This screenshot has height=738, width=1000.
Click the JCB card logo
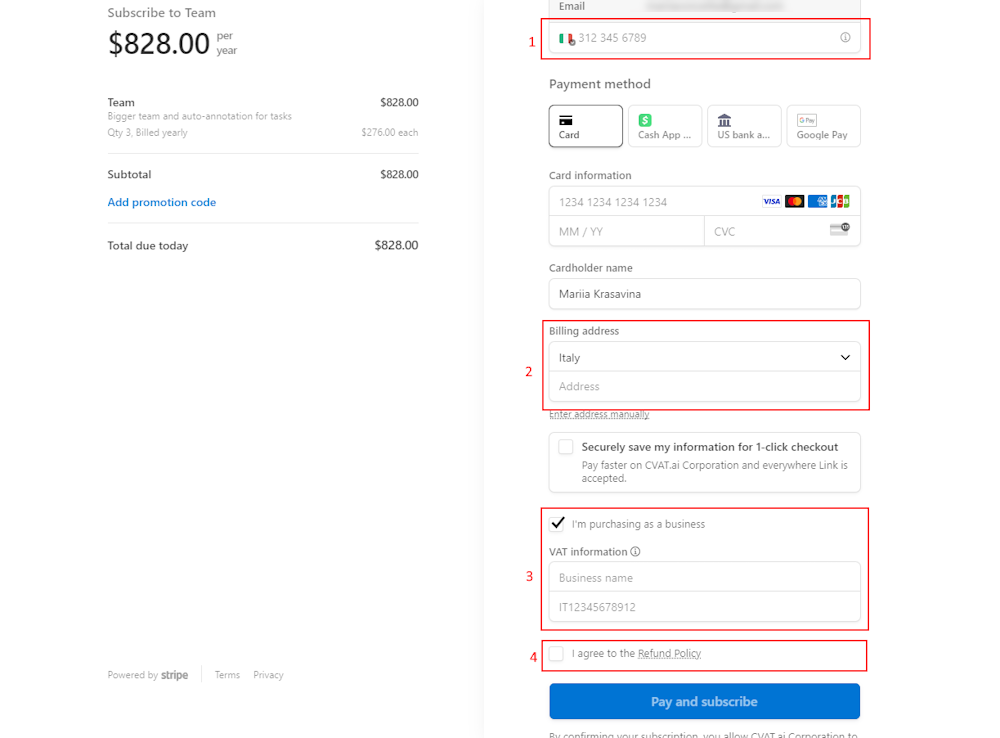pyautogui.click(x=840, y=201)
